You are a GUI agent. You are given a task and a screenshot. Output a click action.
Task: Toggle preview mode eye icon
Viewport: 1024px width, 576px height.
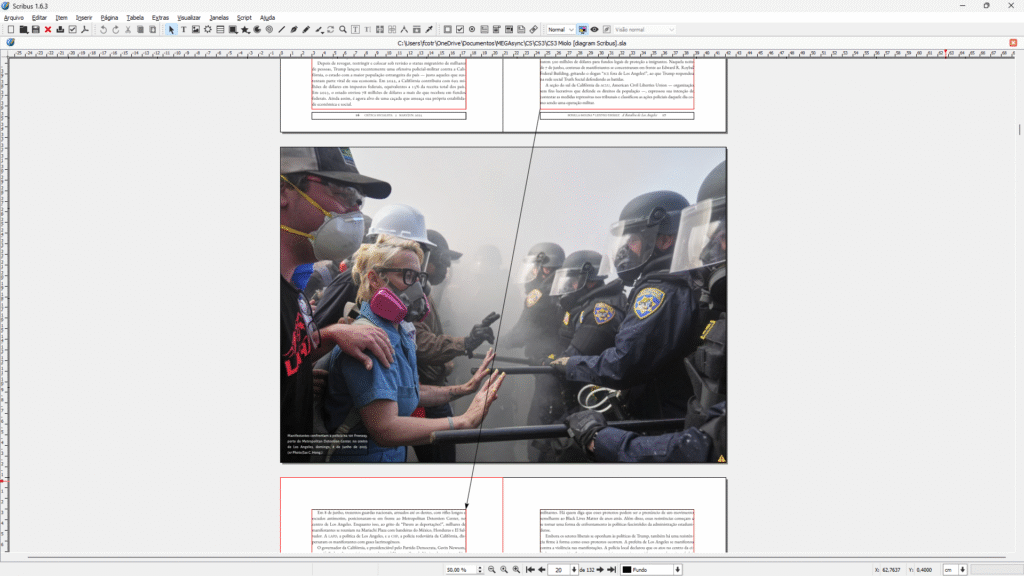pyautogui.click(x=594, y=30)
